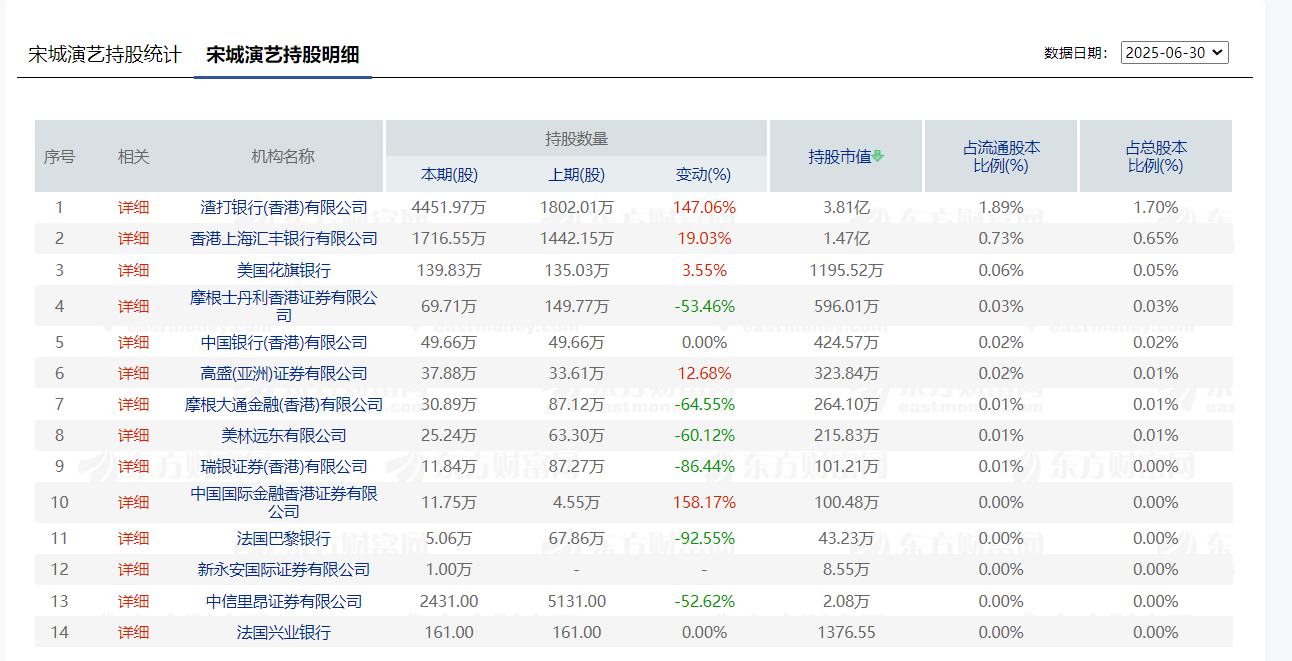Select the 5131.00 previous holdings cell

click(x=577, y=601)
